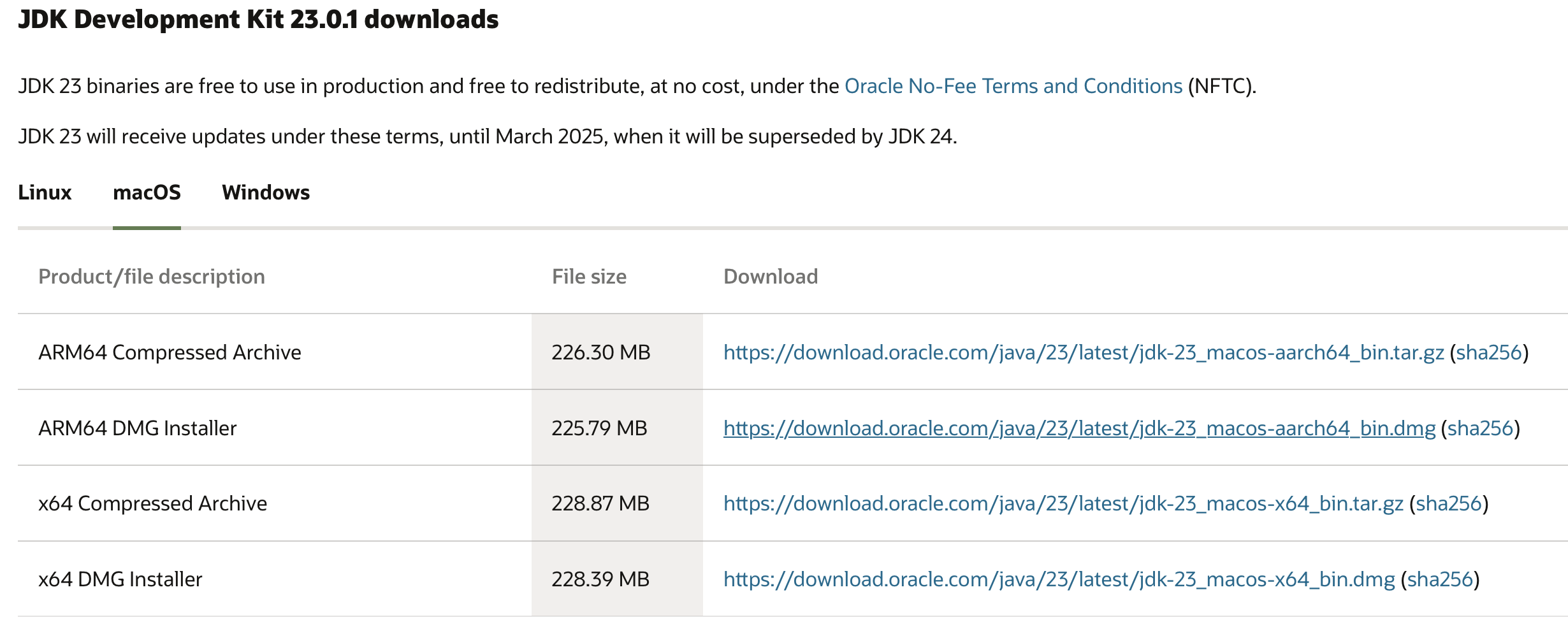The width and height of the screenshot is (1568, 636).
Task: Select the ARM64 DMG Installer description cell
Action: coord(138,428)
